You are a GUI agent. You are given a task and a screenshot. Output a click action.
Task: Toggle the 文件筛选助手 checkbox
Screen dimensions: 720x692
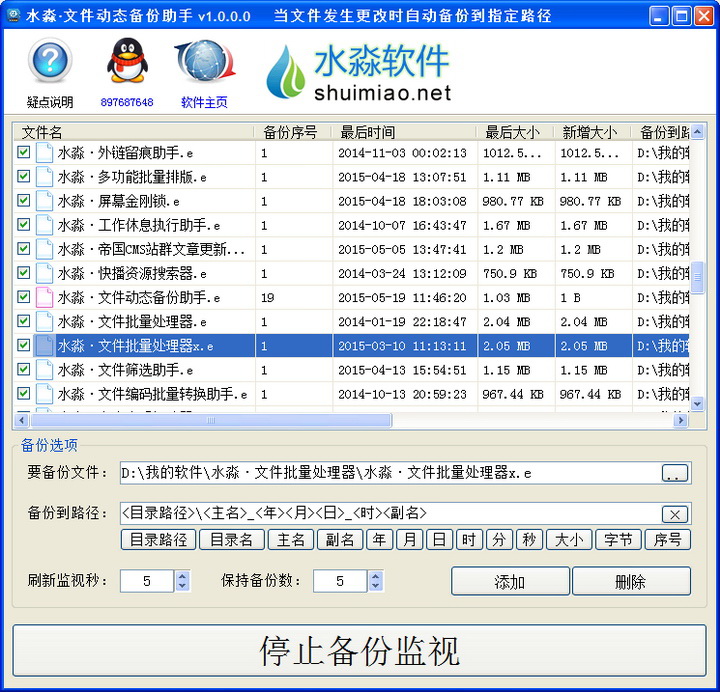point(23,369)
